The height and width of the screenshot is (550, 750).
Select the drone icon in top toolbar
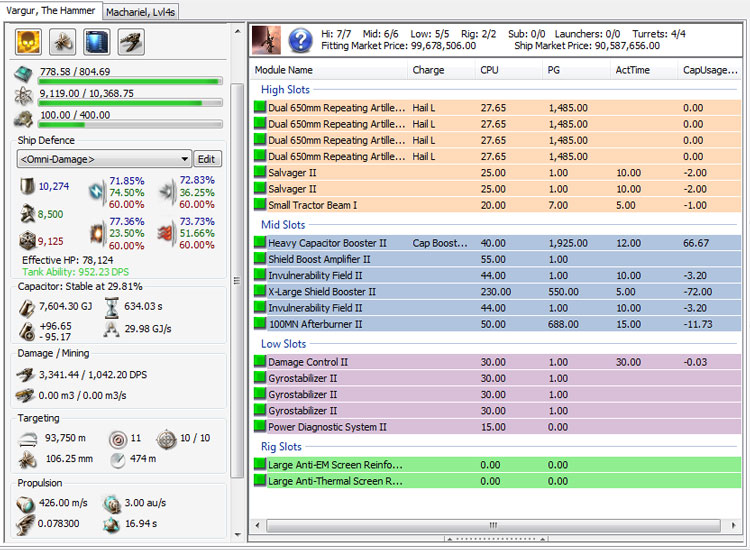click(x=63, y=42)
